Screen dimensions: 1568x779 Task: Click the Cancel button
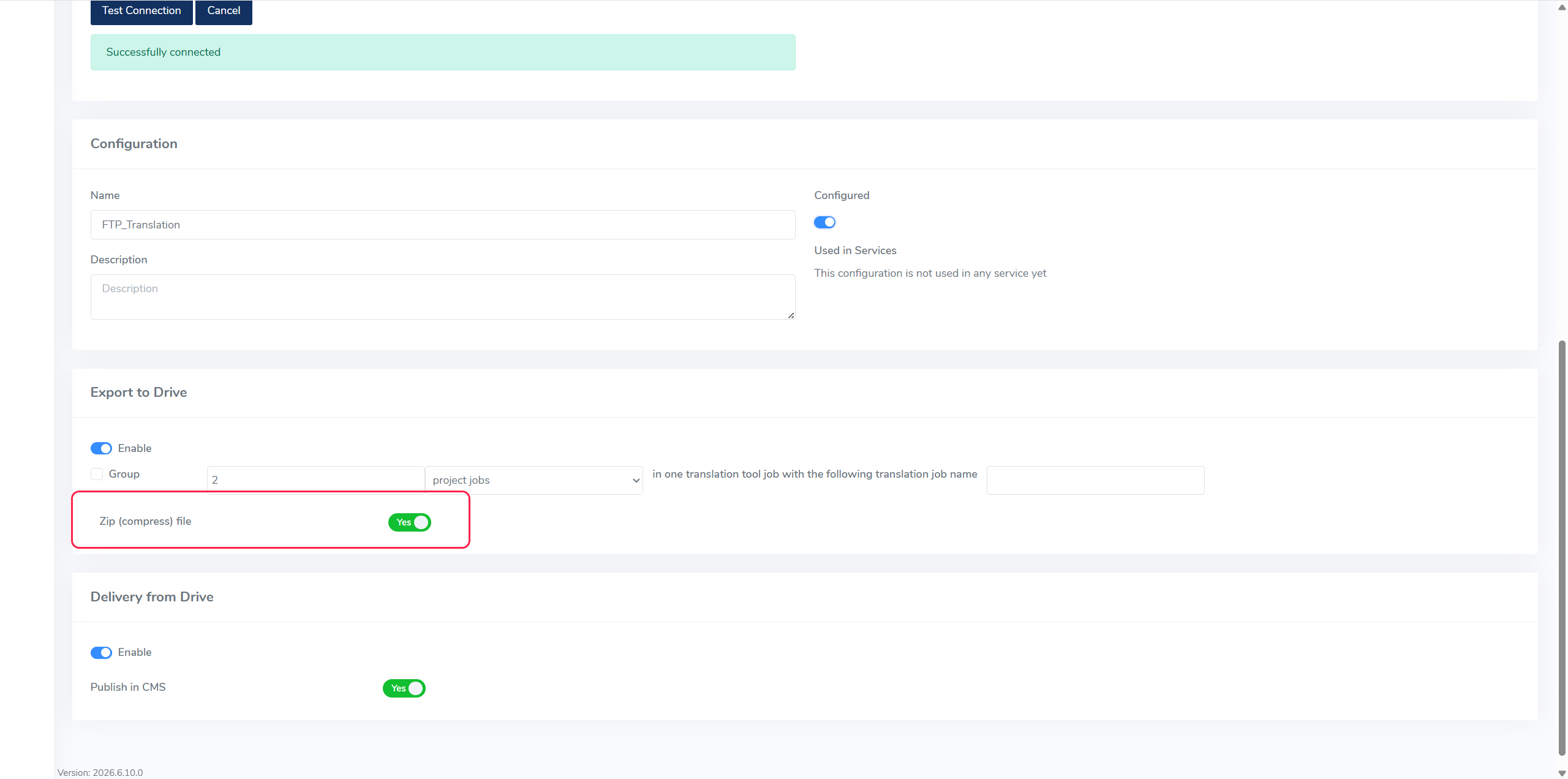click(x=224, y=11)
